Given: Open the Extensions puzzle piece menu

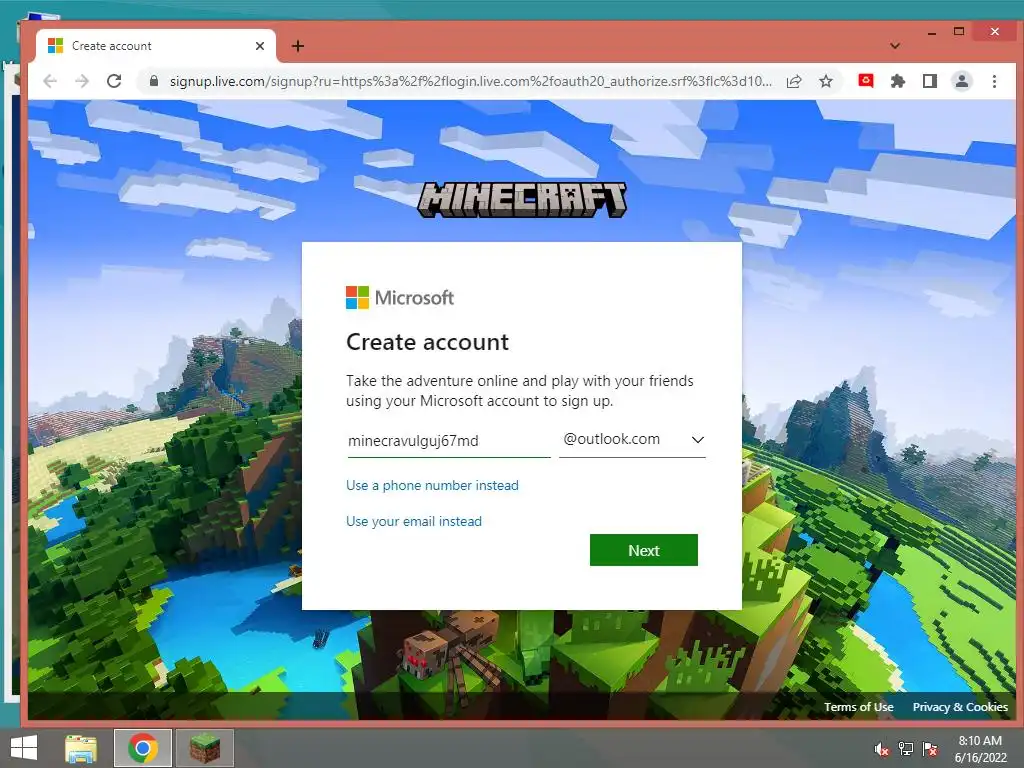Looking at the screenshot, I should pyautogui.click(x=898, y=81).
